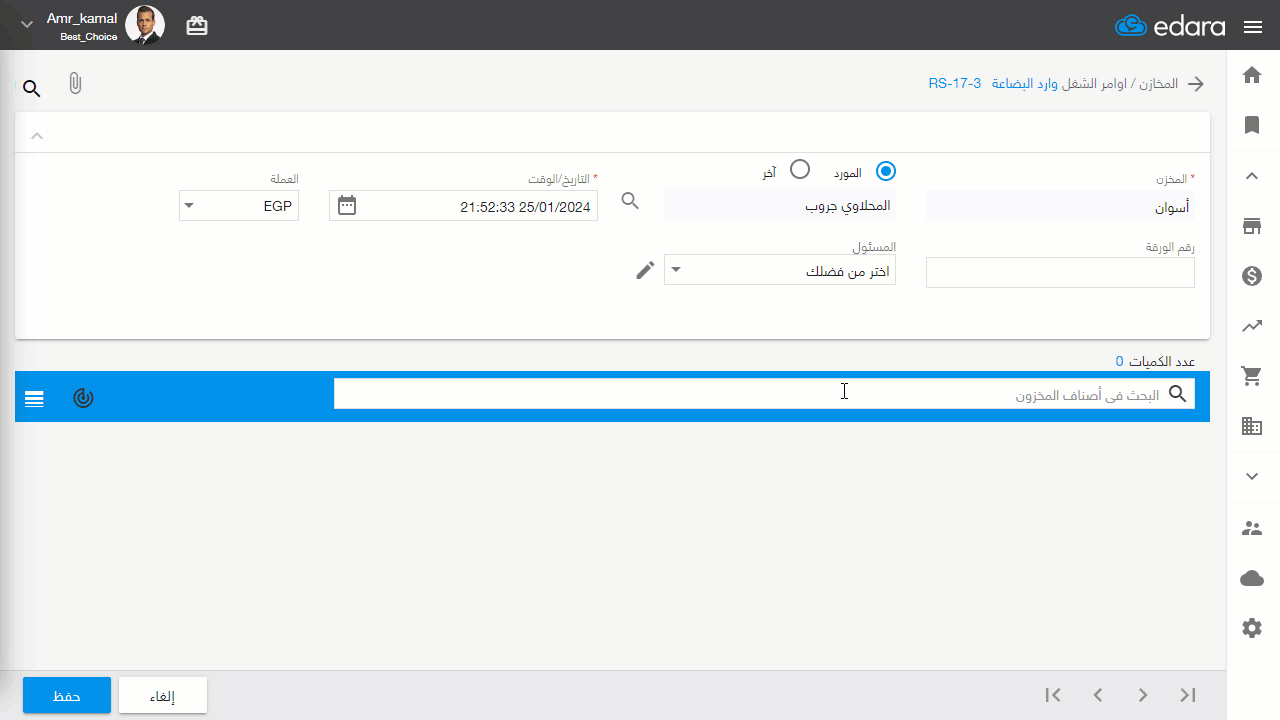1280x720 pixels.
Task: Open the shopping cart module
Action: pyautogui.click(x=1252, y=376)
